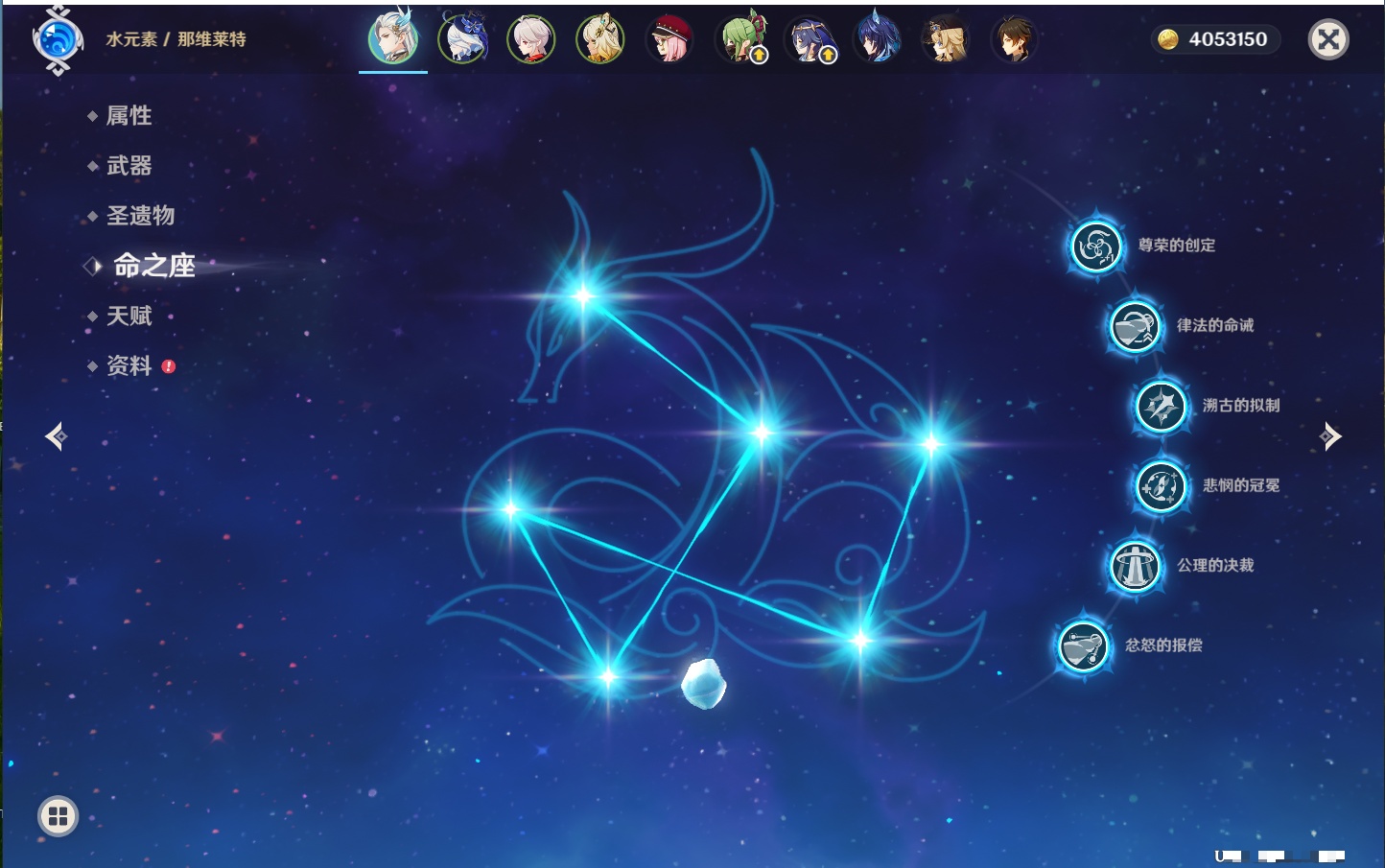Screen dimensions: 1385x868
Task: Select the blonde Xilonen avatar
Action: click(600, 39)
